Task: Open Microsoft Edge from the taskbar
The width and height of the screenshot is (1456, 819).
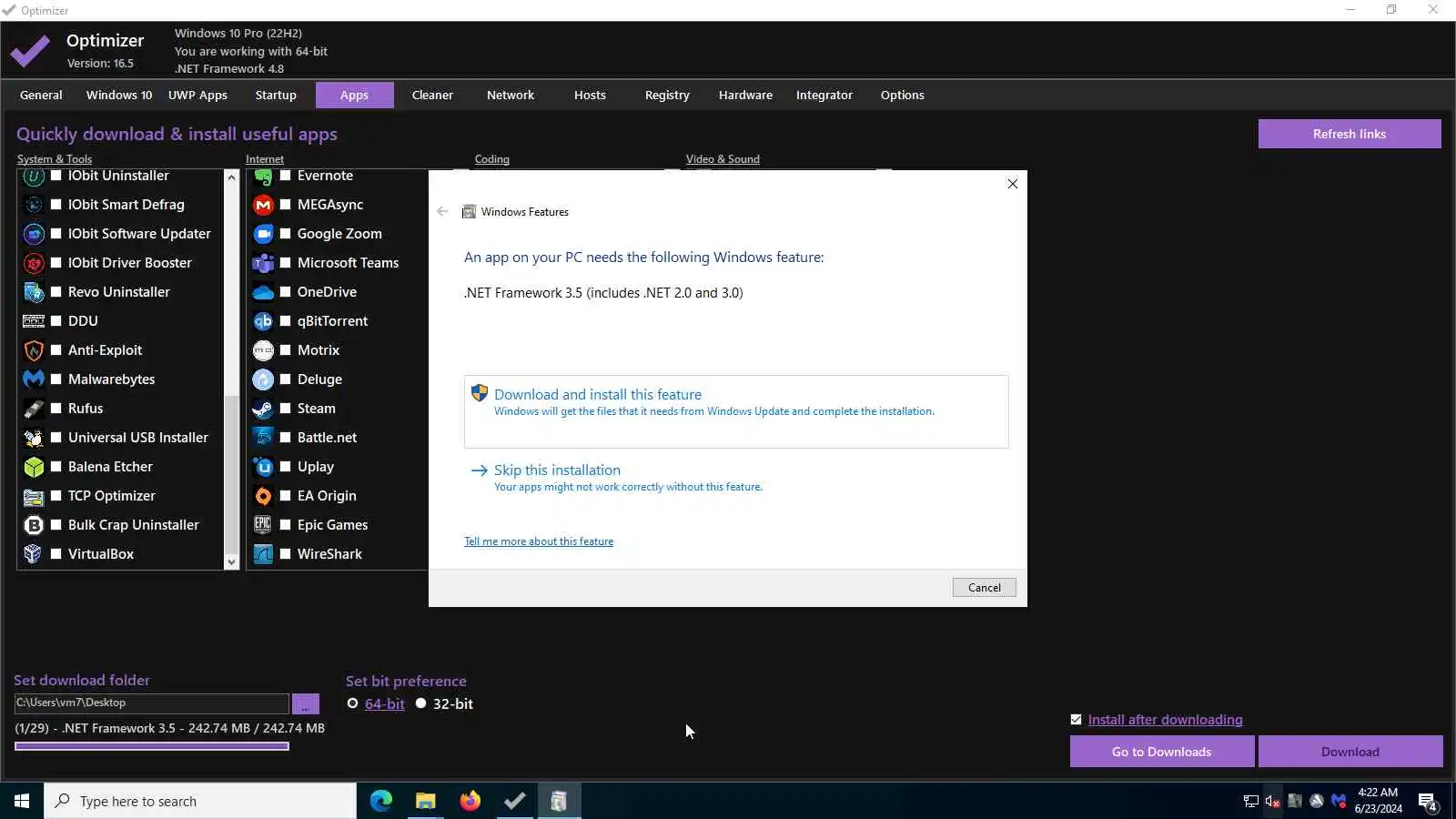Action: tap(381, 801)
